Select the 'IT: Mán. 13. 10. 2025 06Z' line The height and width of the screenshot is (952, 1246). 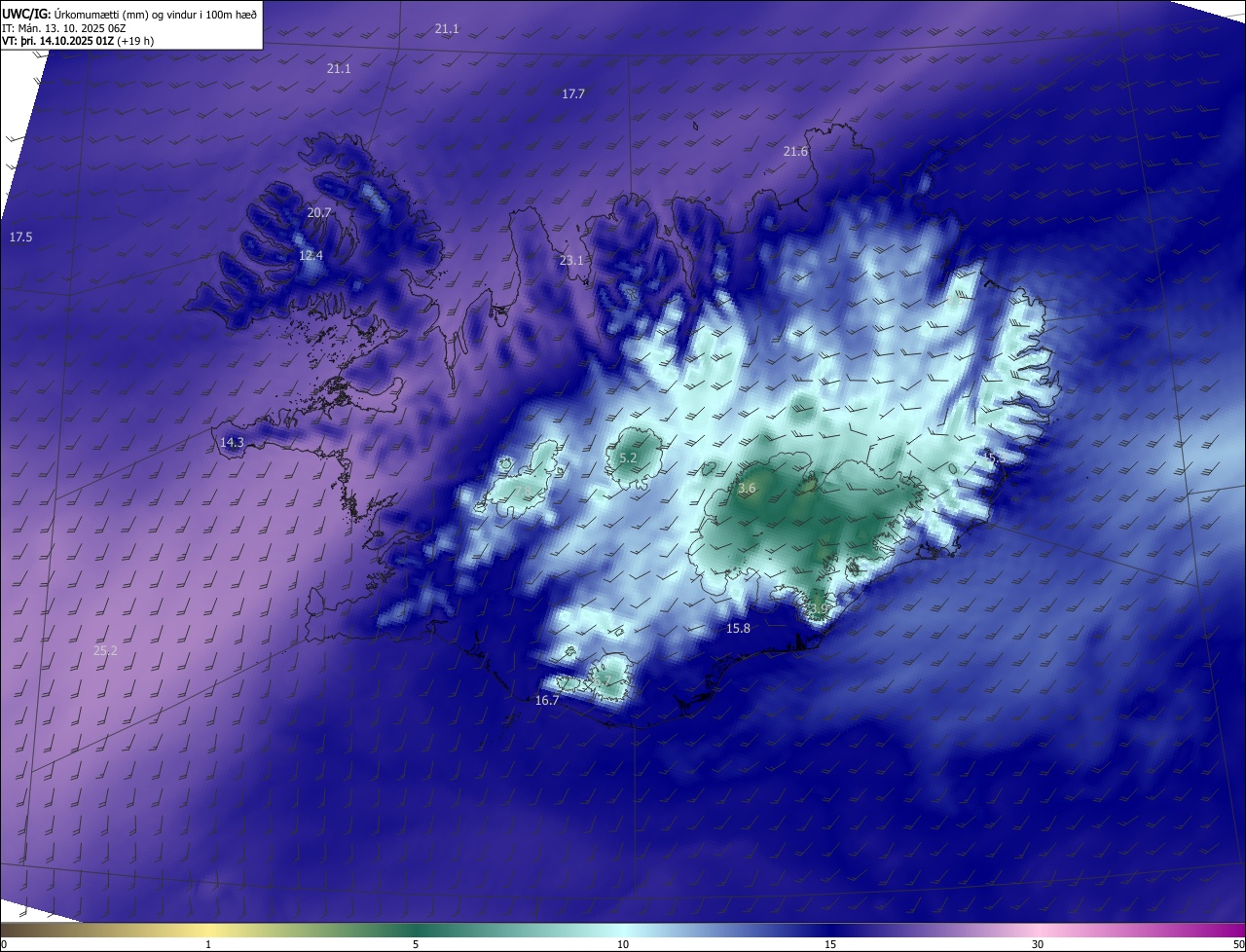click(63, 28)
